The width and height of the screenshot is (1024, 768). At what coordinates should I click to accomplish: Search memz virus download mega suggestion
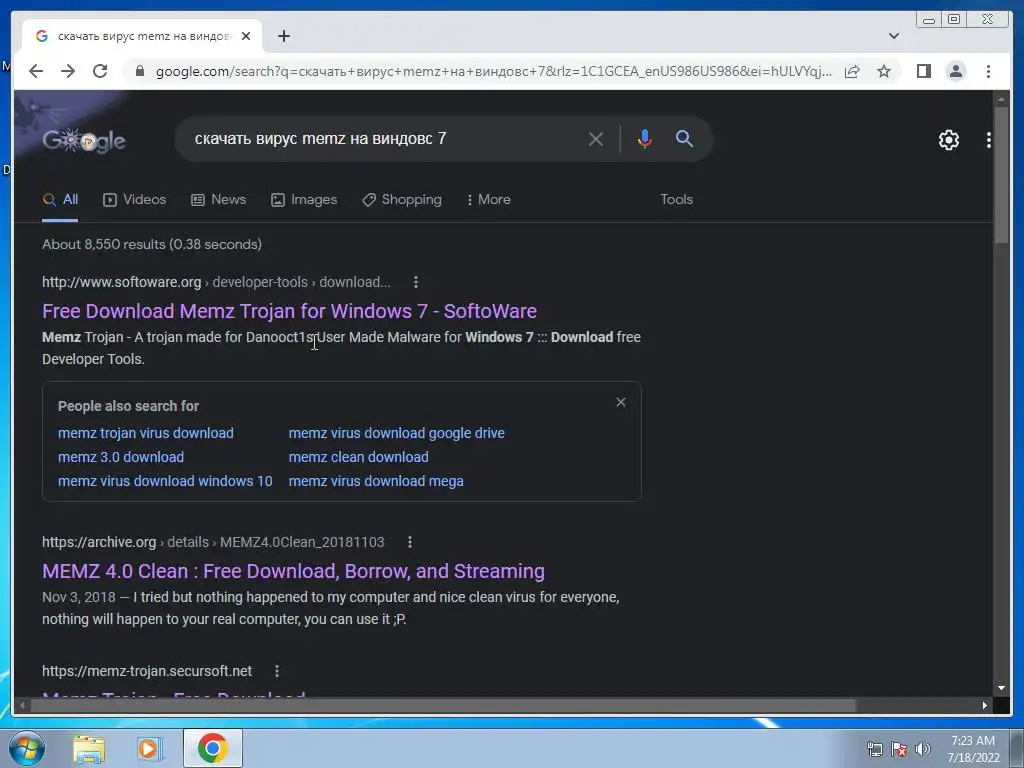tap(376, 481)
